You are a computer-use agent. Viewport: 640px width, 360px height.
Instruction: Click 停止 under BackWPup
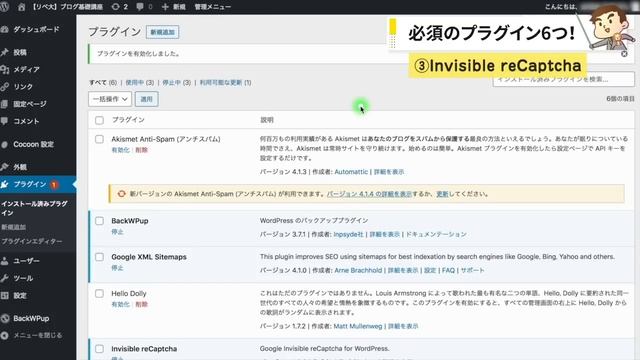click(x=117, y=231)
